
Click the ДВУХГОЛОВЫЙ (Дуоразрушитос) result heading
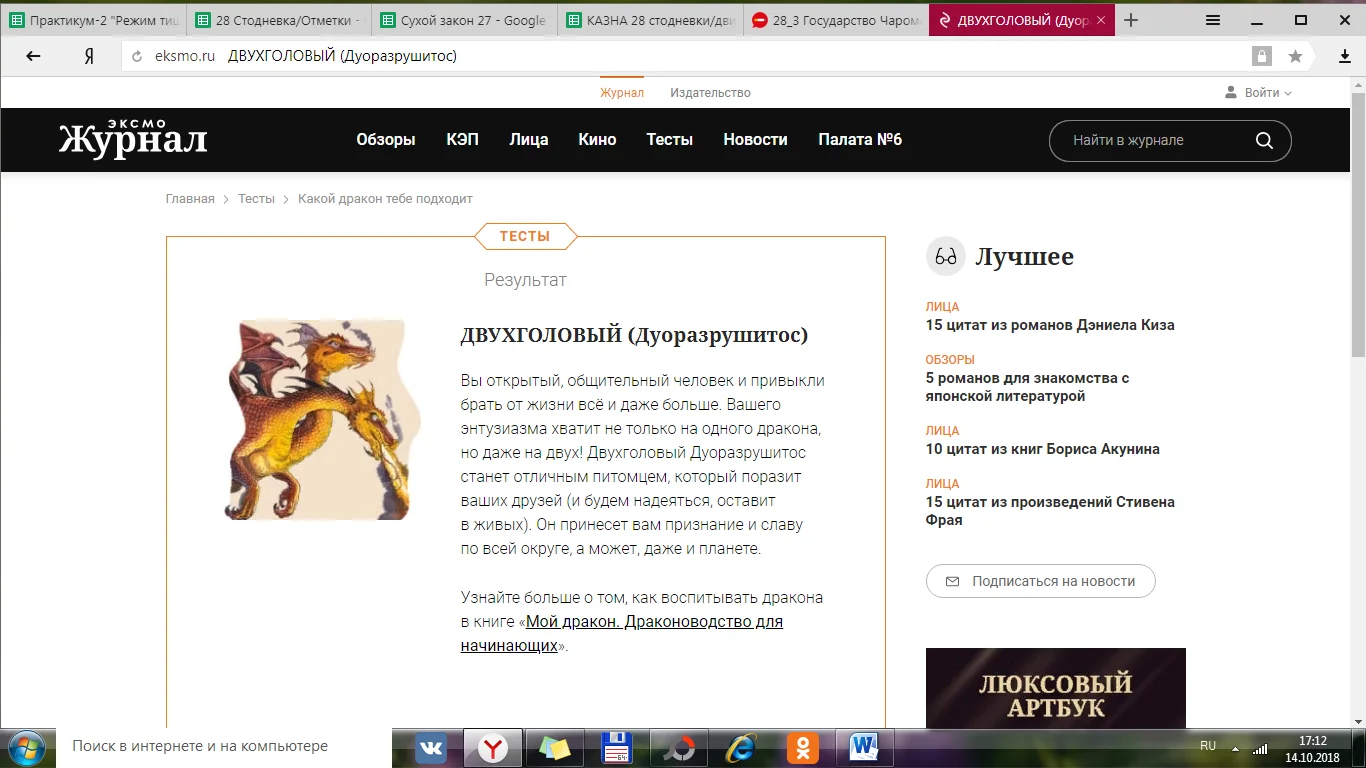click(x=634, y=335)
